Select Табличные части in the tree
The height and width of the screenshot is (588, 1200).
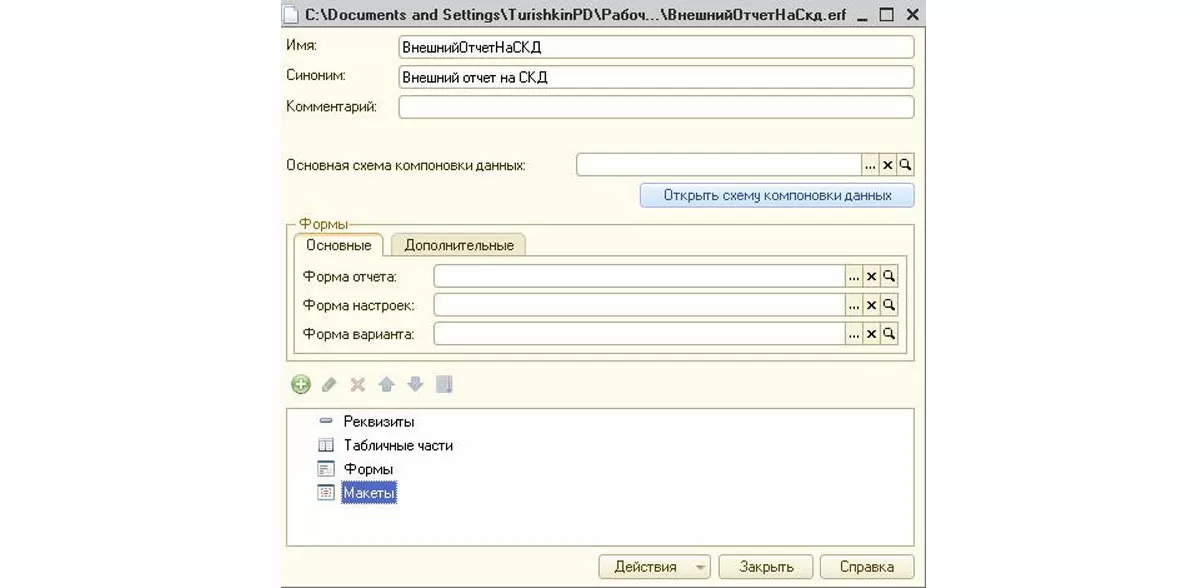click(398, 445)
